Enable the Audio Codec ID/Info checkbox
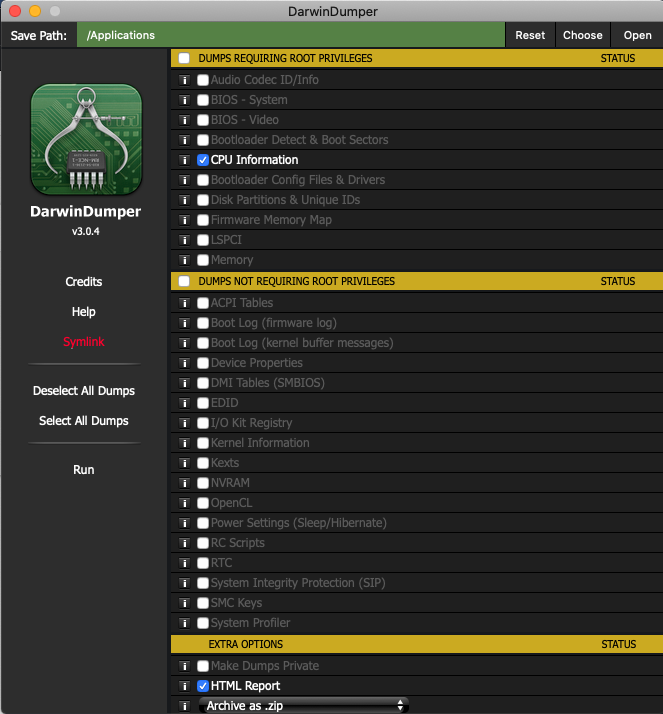 pos(203,80)
